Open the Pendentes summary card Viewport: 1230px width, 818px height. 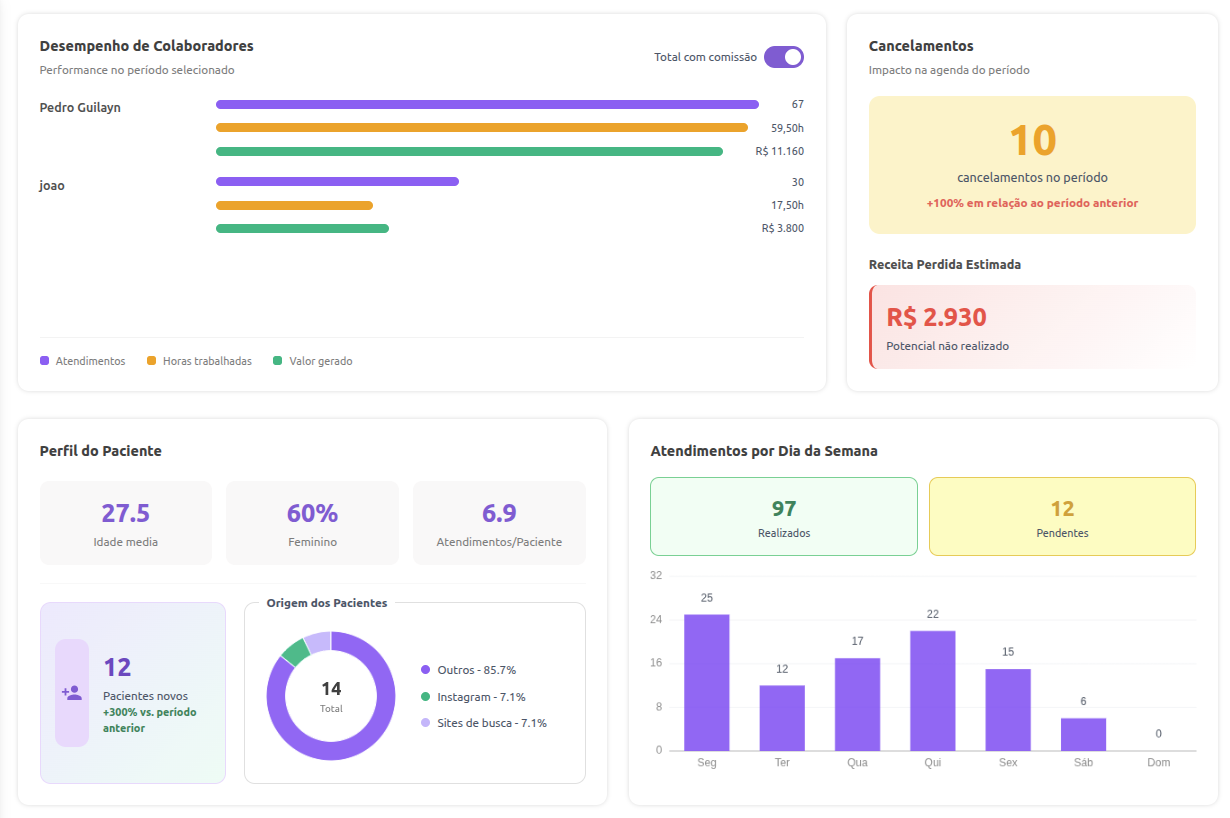pos(1062,516)
